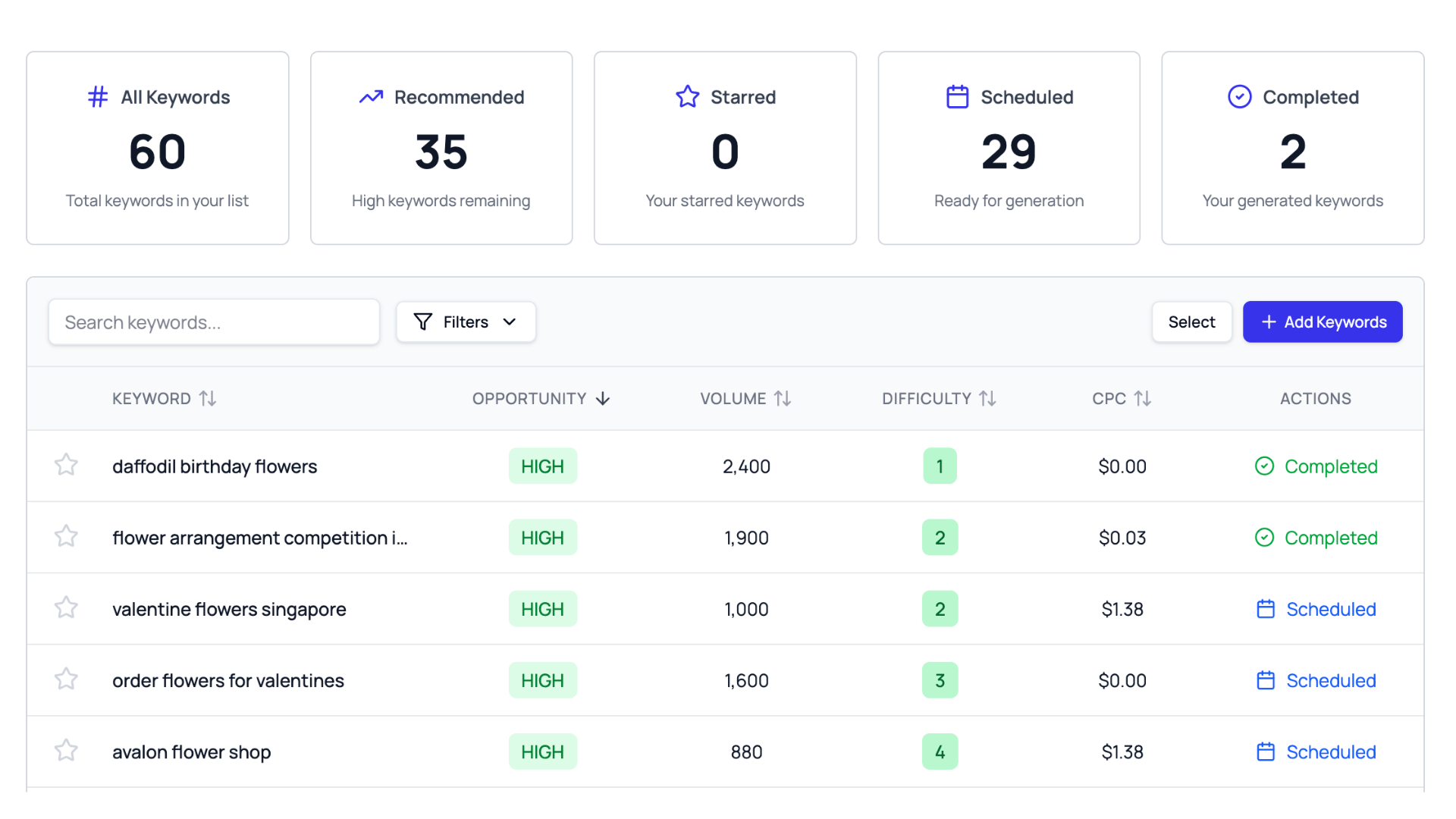Screen dimensions: 1456x819
Task: Click the star icon on Starred card
Action: pos(687,96)
